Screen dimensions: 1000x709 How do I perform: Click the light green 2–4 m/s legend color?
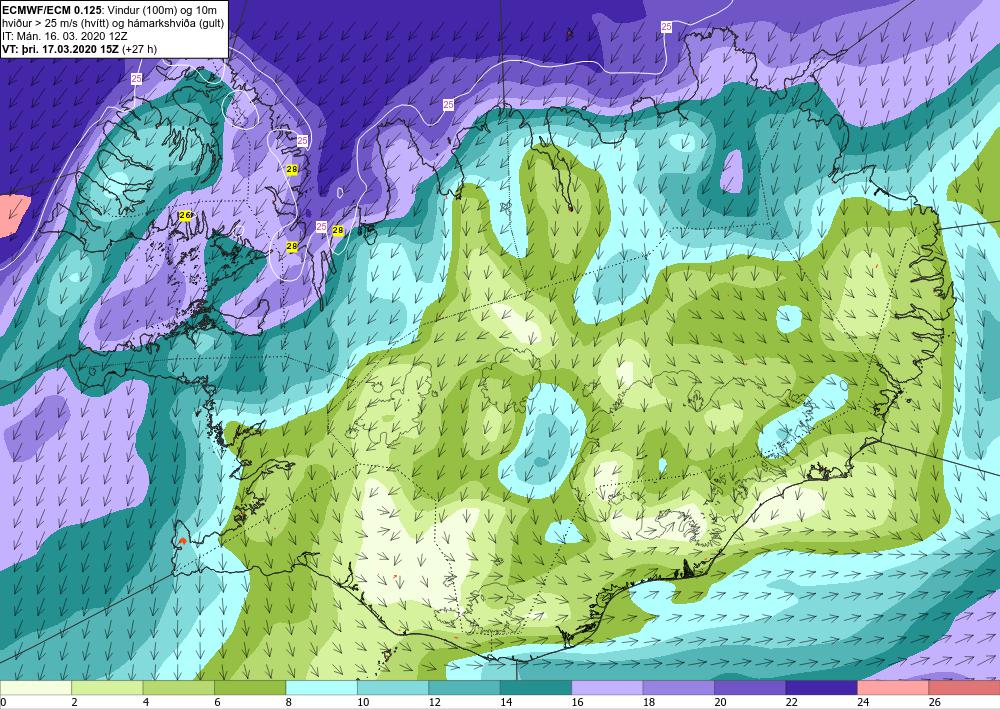(x=107, y=687)
